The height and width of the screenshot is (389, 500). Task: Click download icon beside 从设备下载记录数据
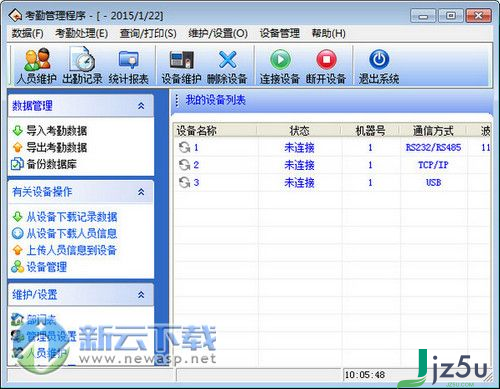coord(17,217)
